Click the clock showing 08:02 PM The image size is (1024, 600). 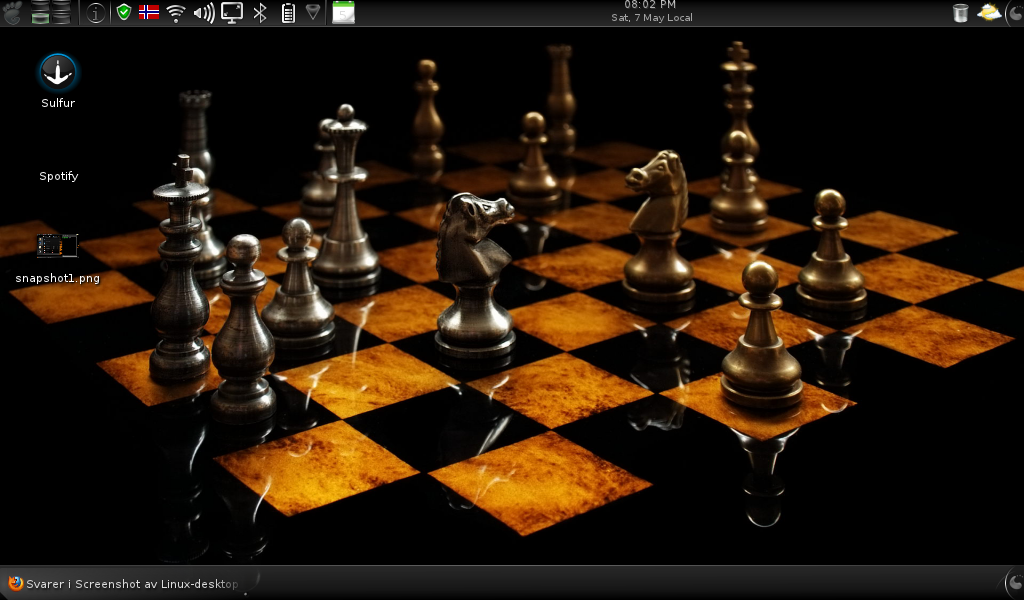[x=651, y=12]
